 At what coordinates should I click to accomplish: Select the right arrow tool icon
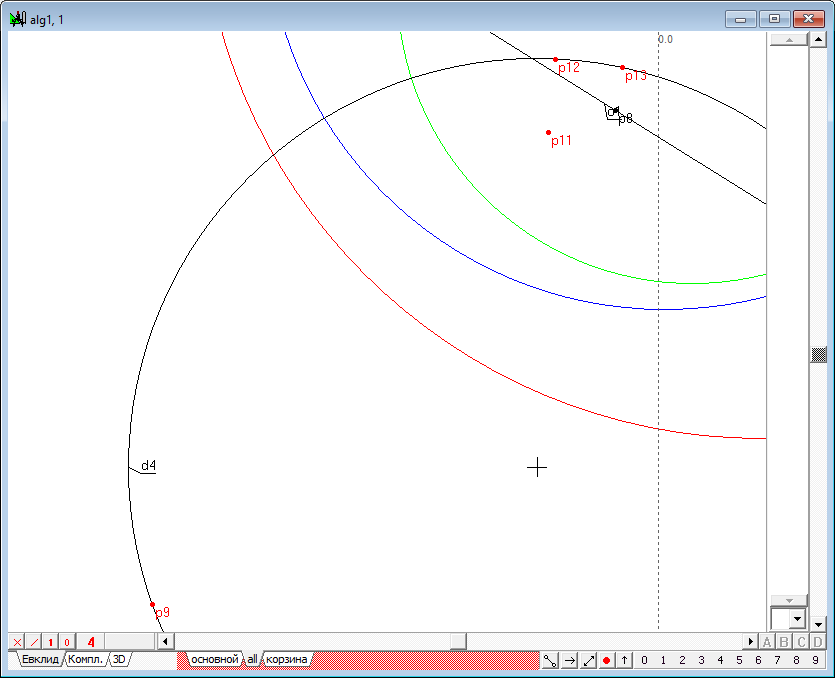(569, 660)
